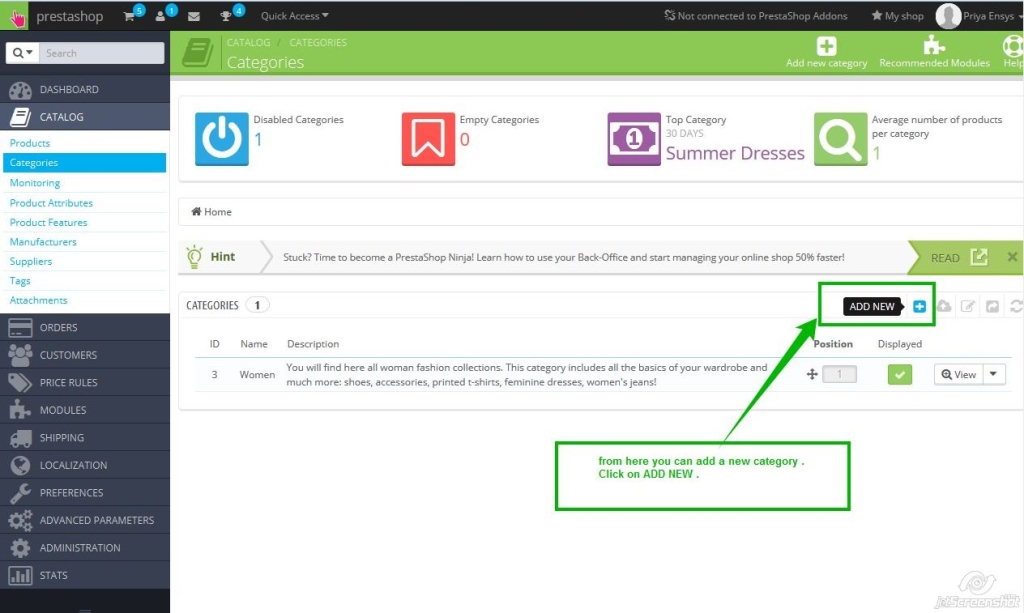This screenshot has width=1024, height=613.
Task: Open the Localization menu
Action: [x=85, y=465]
